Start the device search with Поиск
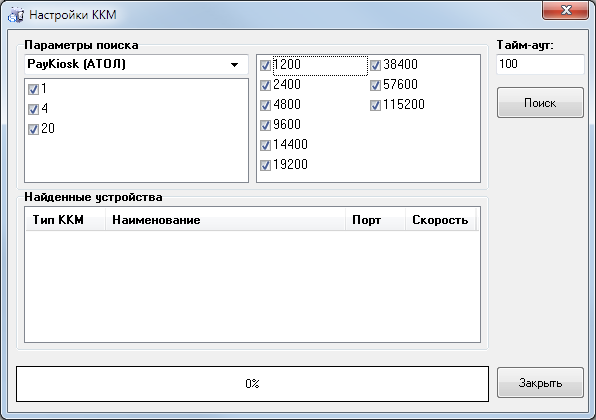The width and height of the screenshot is (596, 420). 540,103
